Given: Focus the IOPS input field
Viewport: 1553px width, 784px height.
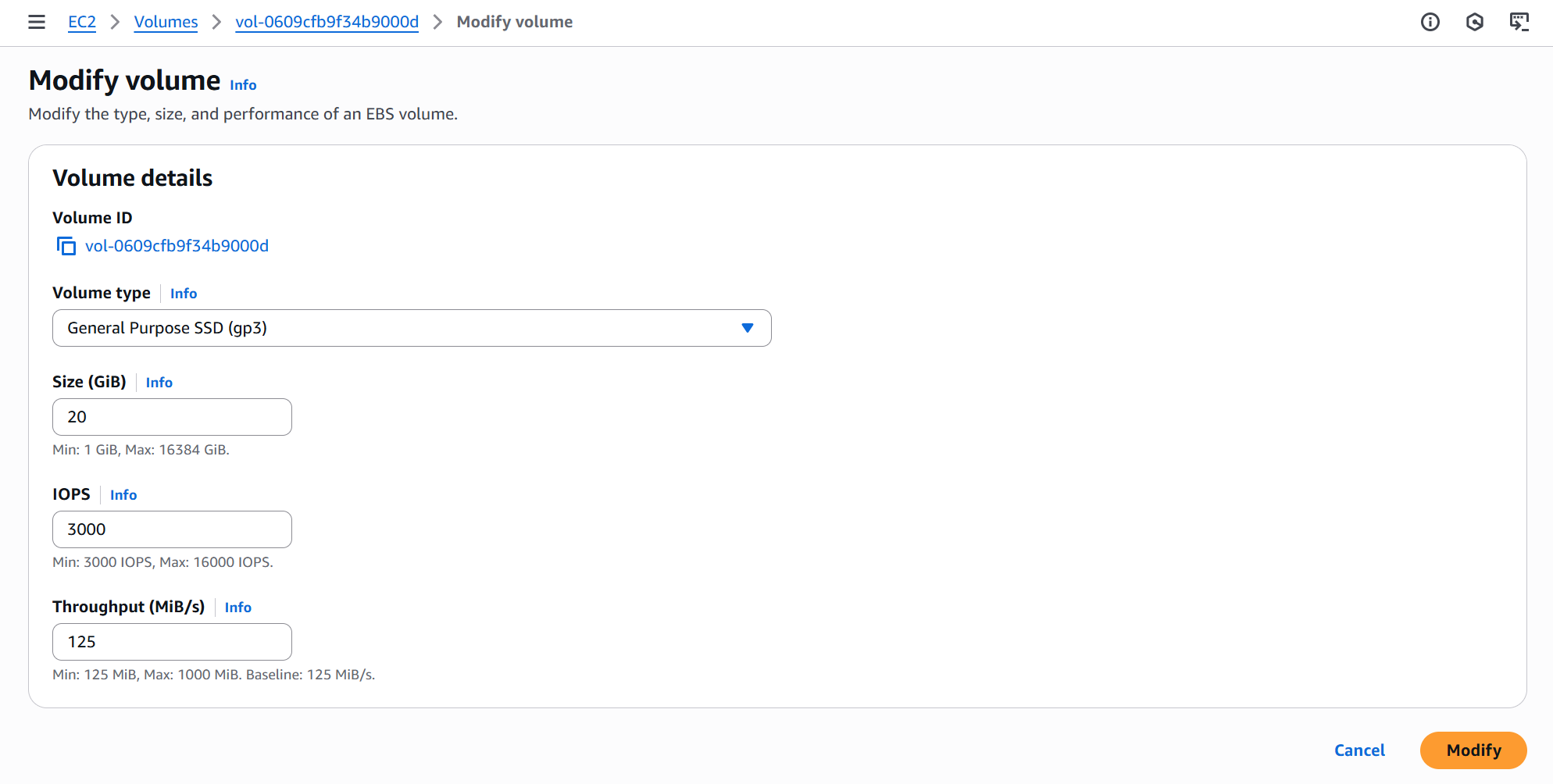Looking at the screenshot, I should pyautogui.click(x=172, y=529).
